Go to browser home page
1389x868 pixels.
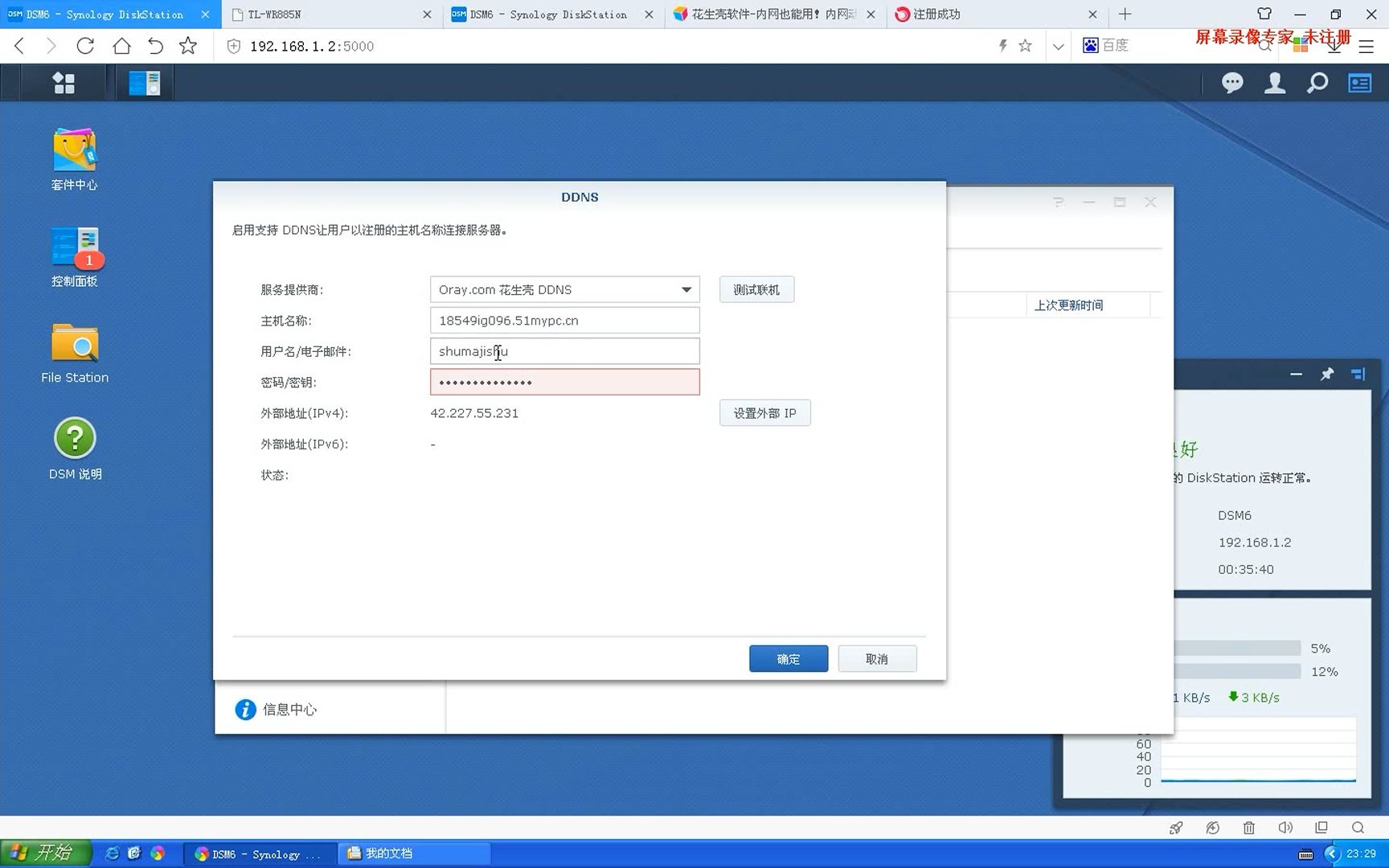121,46
